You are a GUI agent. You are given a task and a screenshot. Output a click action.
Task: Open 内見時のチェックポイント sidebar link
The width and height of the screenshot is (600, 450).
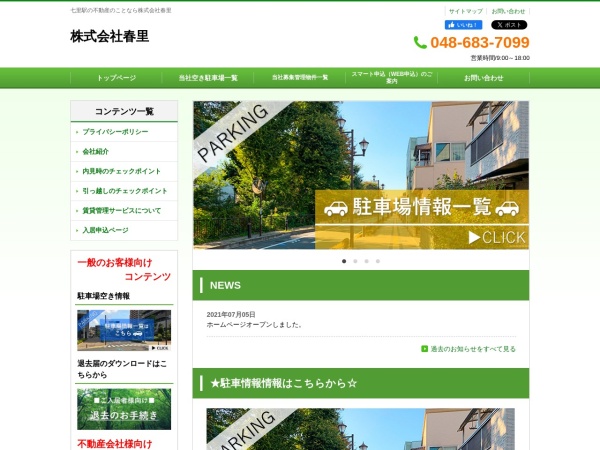coord(124,171)
